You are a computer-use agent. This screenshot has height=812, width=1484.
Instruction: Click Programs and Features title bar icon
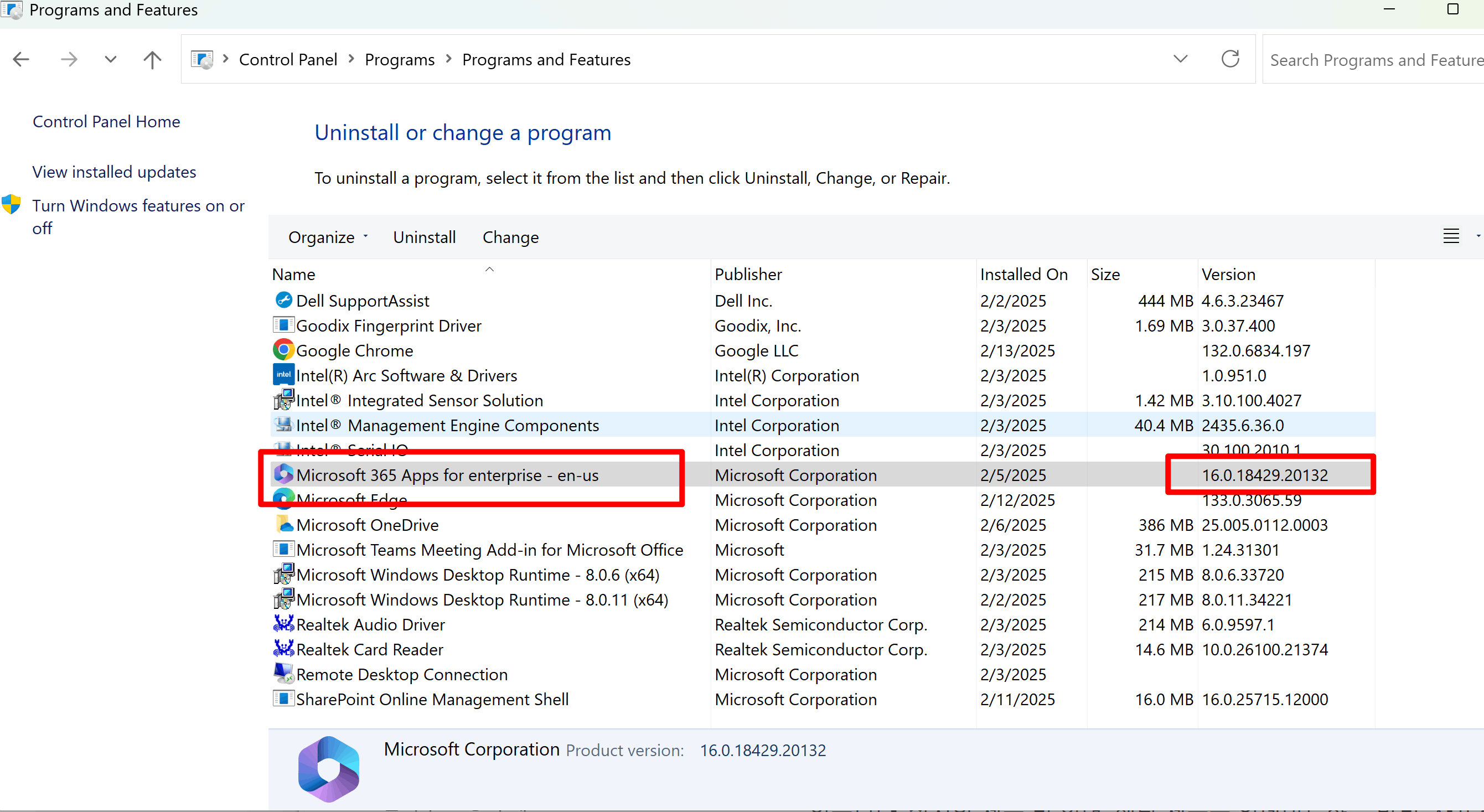pyautogui.click(x=12, y=10)
